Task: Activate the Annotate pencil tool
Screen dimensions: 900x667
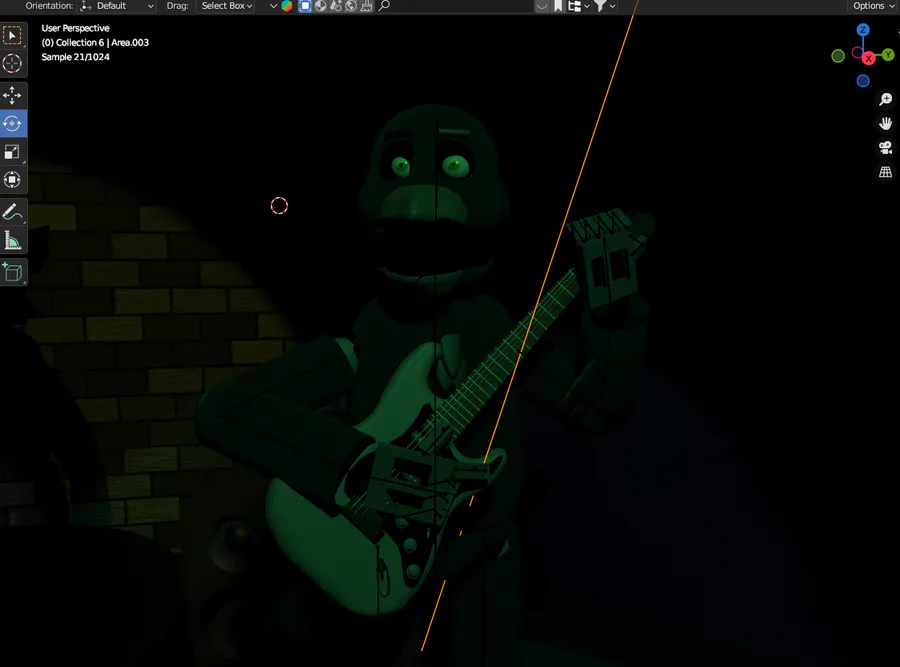Action: (x=12, y=212)
